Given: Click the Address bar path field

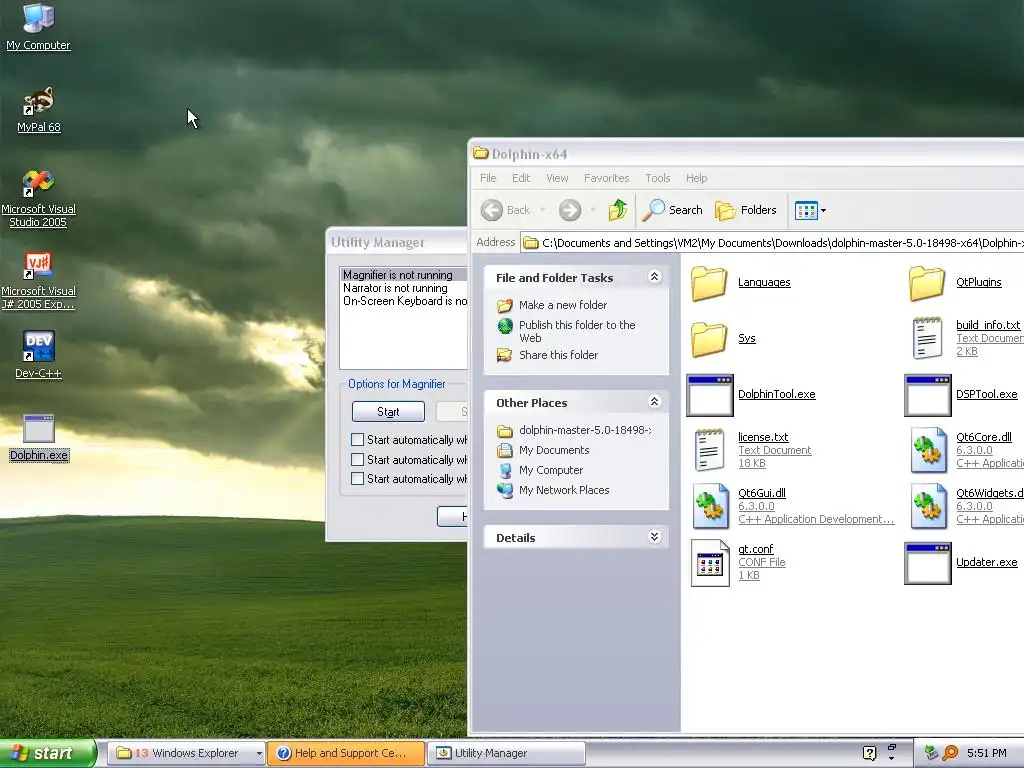Looking at the screenshot, I should click(x=773, y=243).
